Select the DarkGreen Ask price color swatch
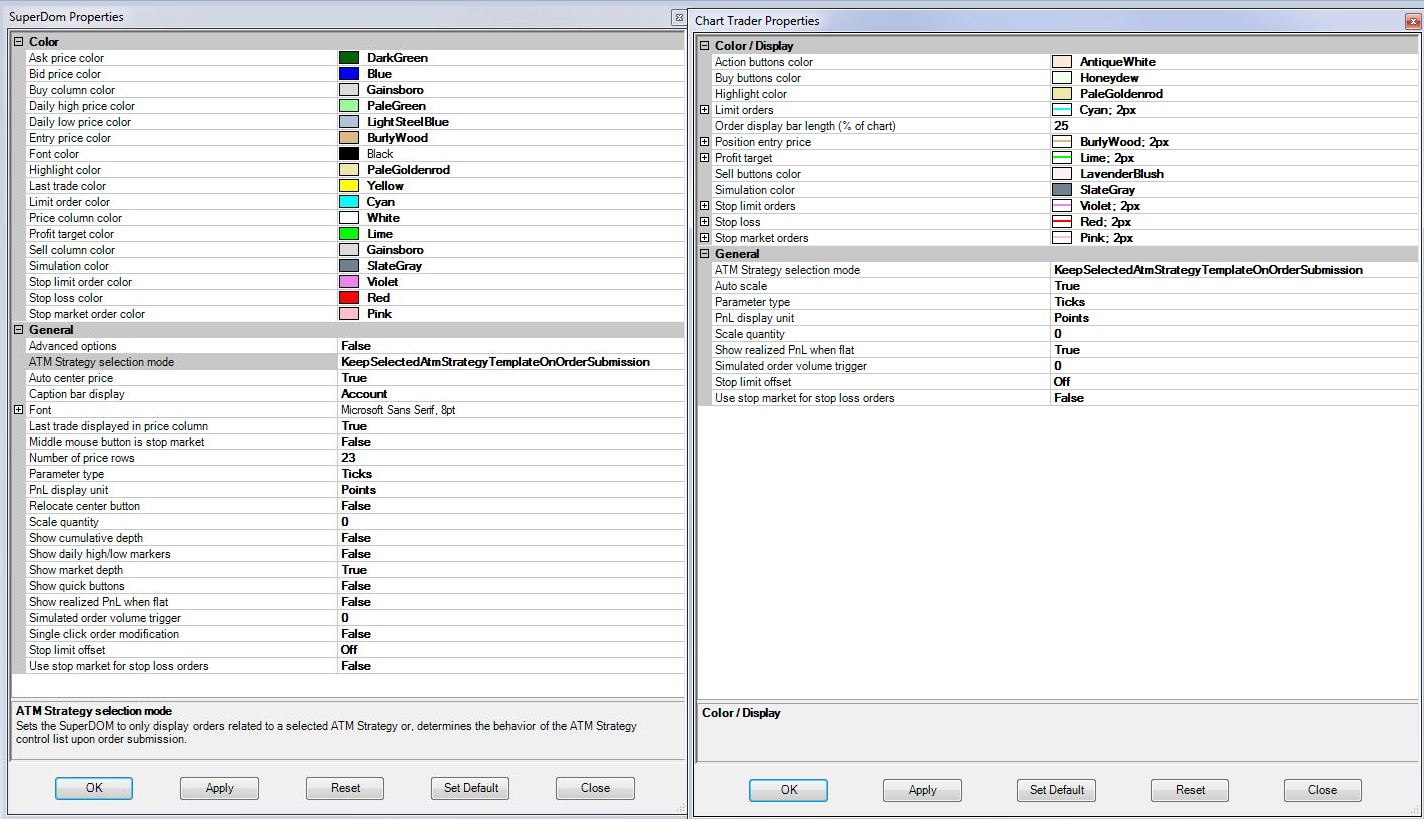This screenshot has width=1424, height=819. click(x=349, y=58)
